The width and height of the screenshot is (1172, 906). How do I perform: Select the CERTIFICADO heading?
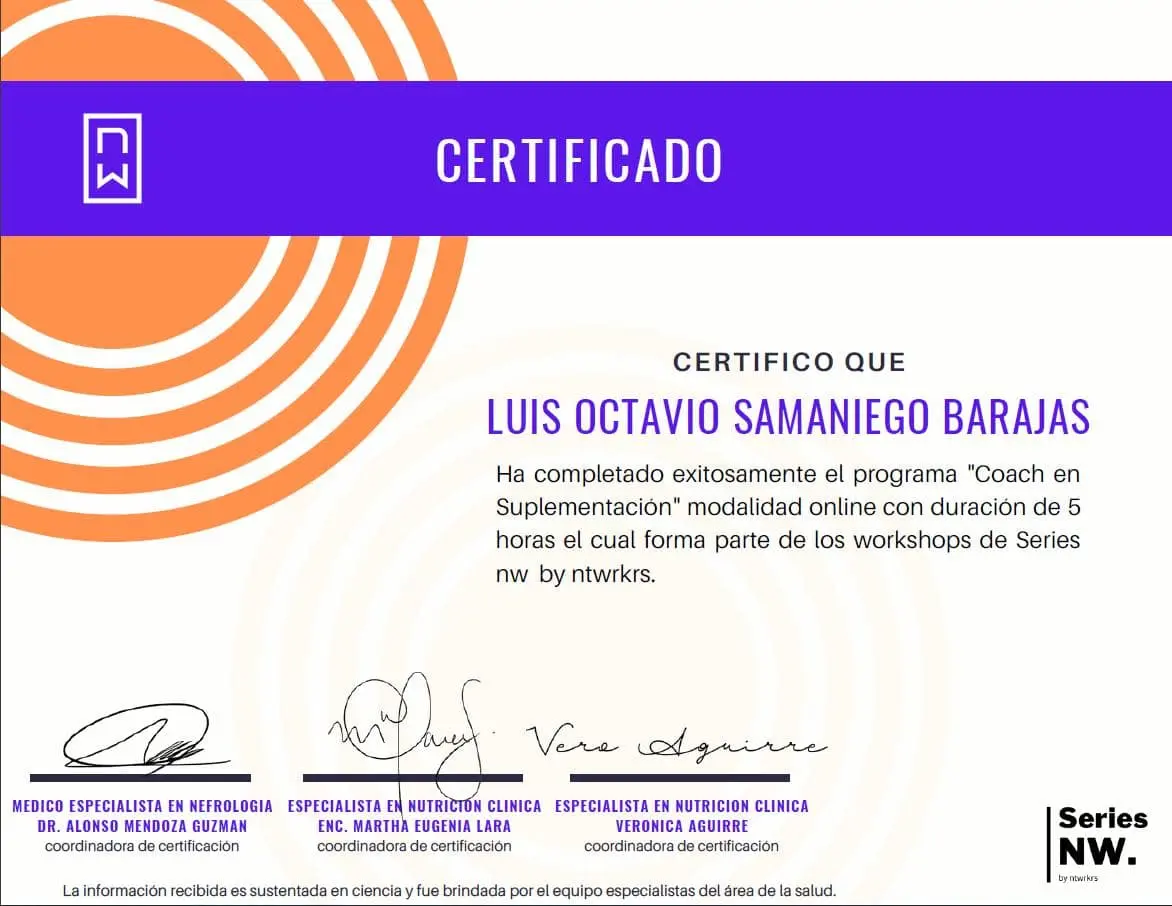click(579, 160)
